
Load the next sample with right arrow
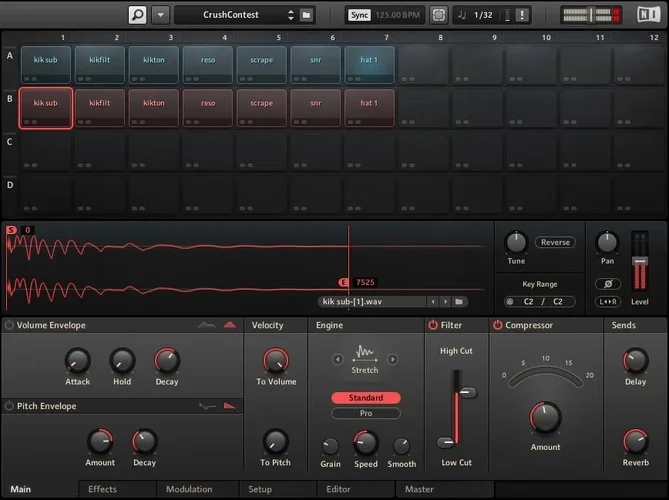[x=444, y=301]
